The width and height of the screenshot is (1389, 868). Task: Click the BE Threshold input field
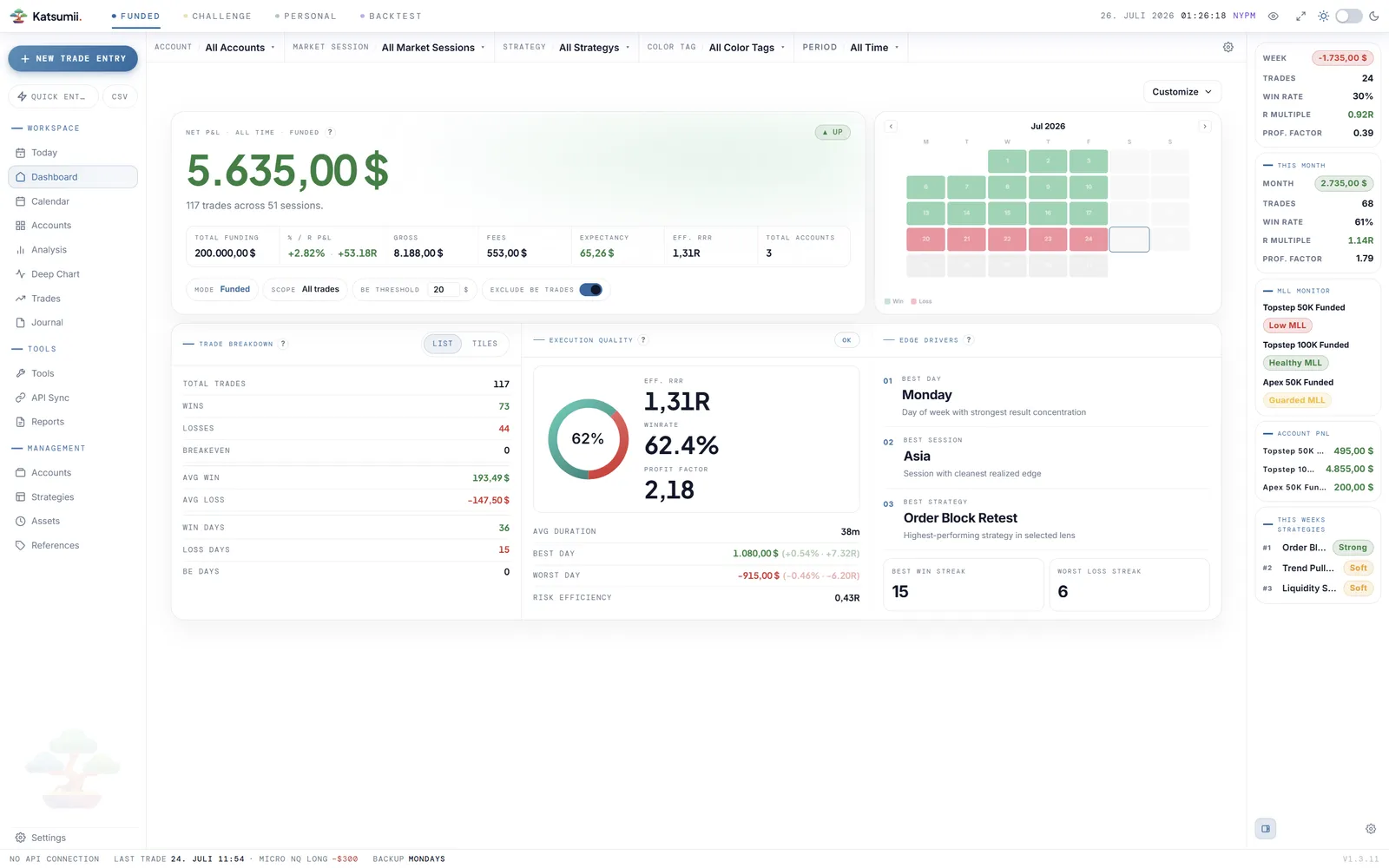click(444, 290)
